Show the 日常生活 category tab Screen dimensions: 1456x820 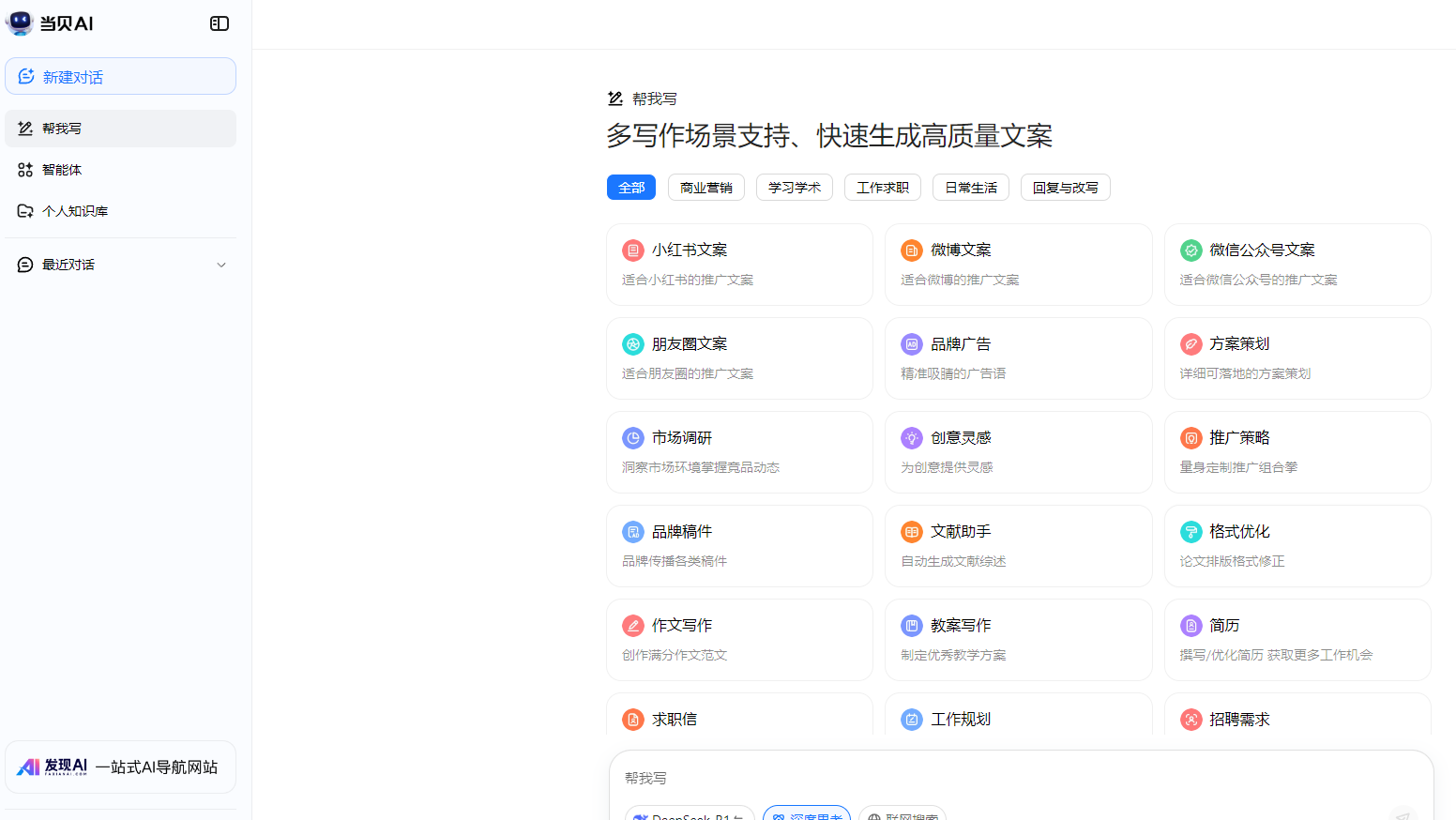tap(971, 188)
